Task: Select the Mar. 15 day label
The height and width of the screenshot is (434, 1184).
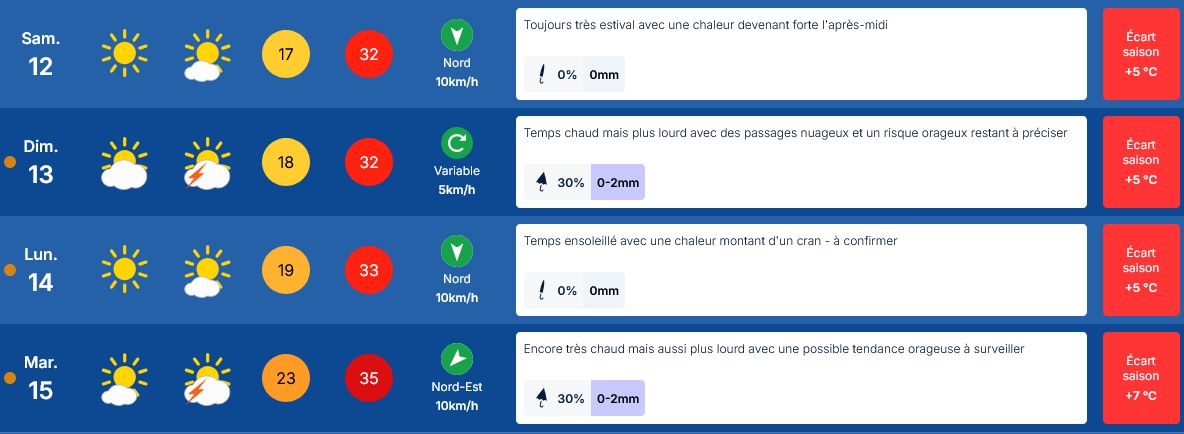Action: [41, 378]
